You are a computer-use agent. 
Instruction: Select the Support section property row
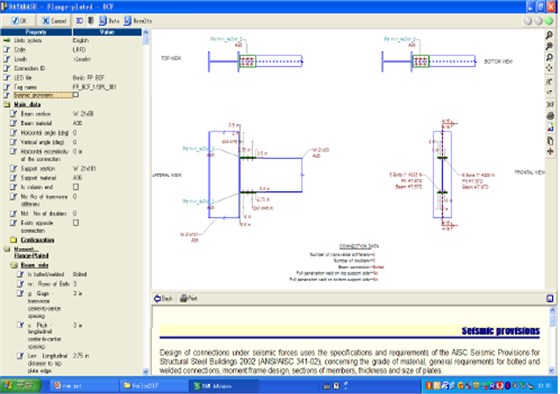point(71,168)
